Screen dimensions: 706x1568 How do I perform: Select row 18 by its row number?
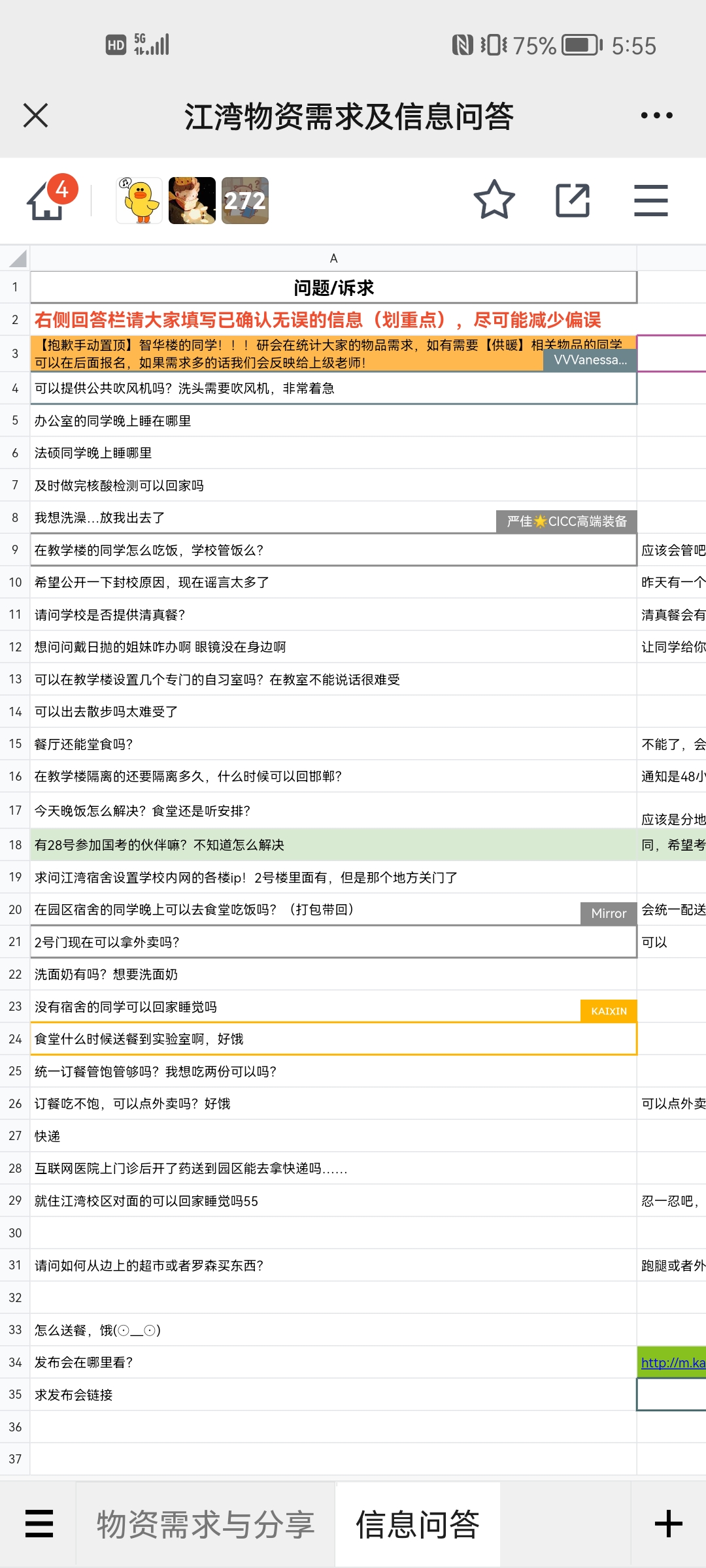pyautogui.click(x=15, y=845)
